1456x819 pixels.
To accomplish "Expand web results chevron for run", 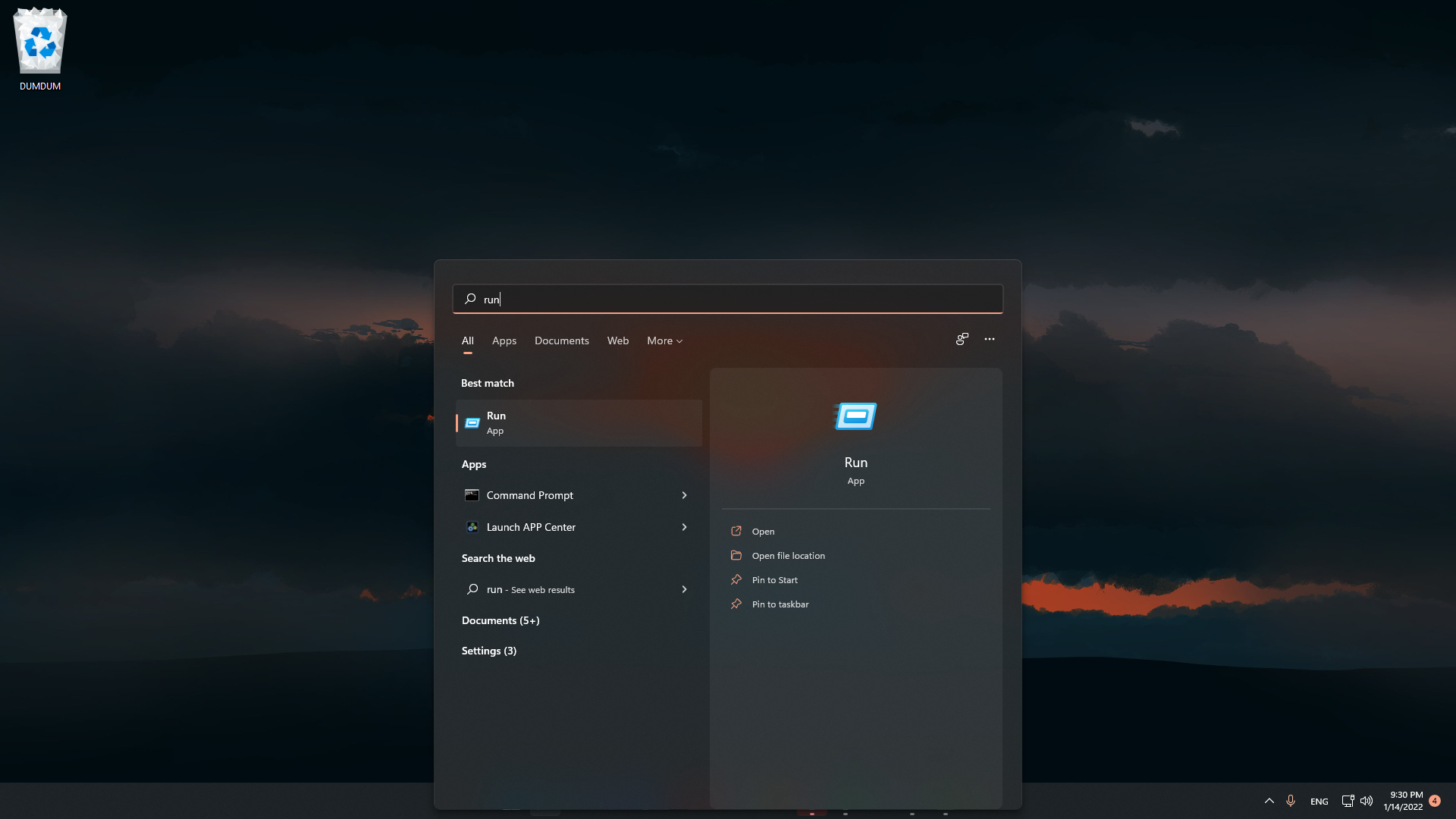I will tap(684, 589).
